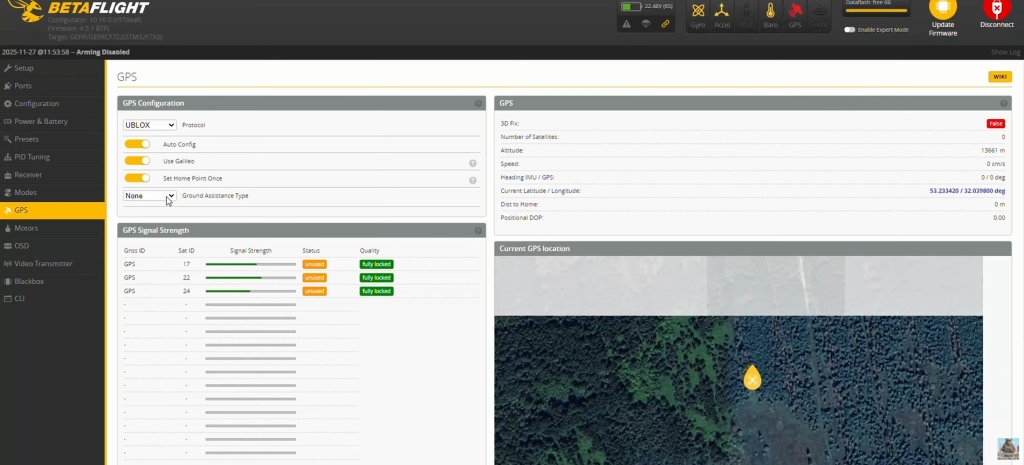This screenshot has width=1024, height=465.
Task: Click the WIKI button
Action: click(999, 77)
